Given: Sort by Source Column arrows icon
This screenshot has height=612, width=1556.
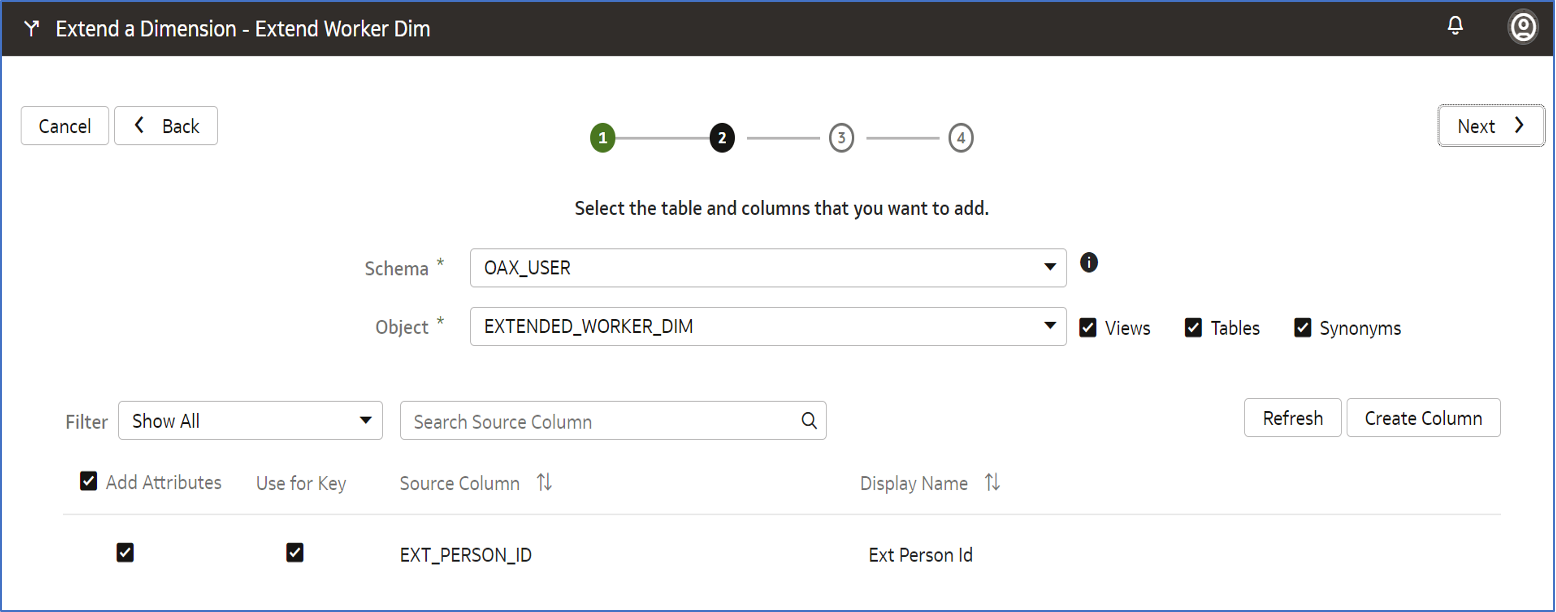Looking at the screenshot, I should [x=544, y=483].
